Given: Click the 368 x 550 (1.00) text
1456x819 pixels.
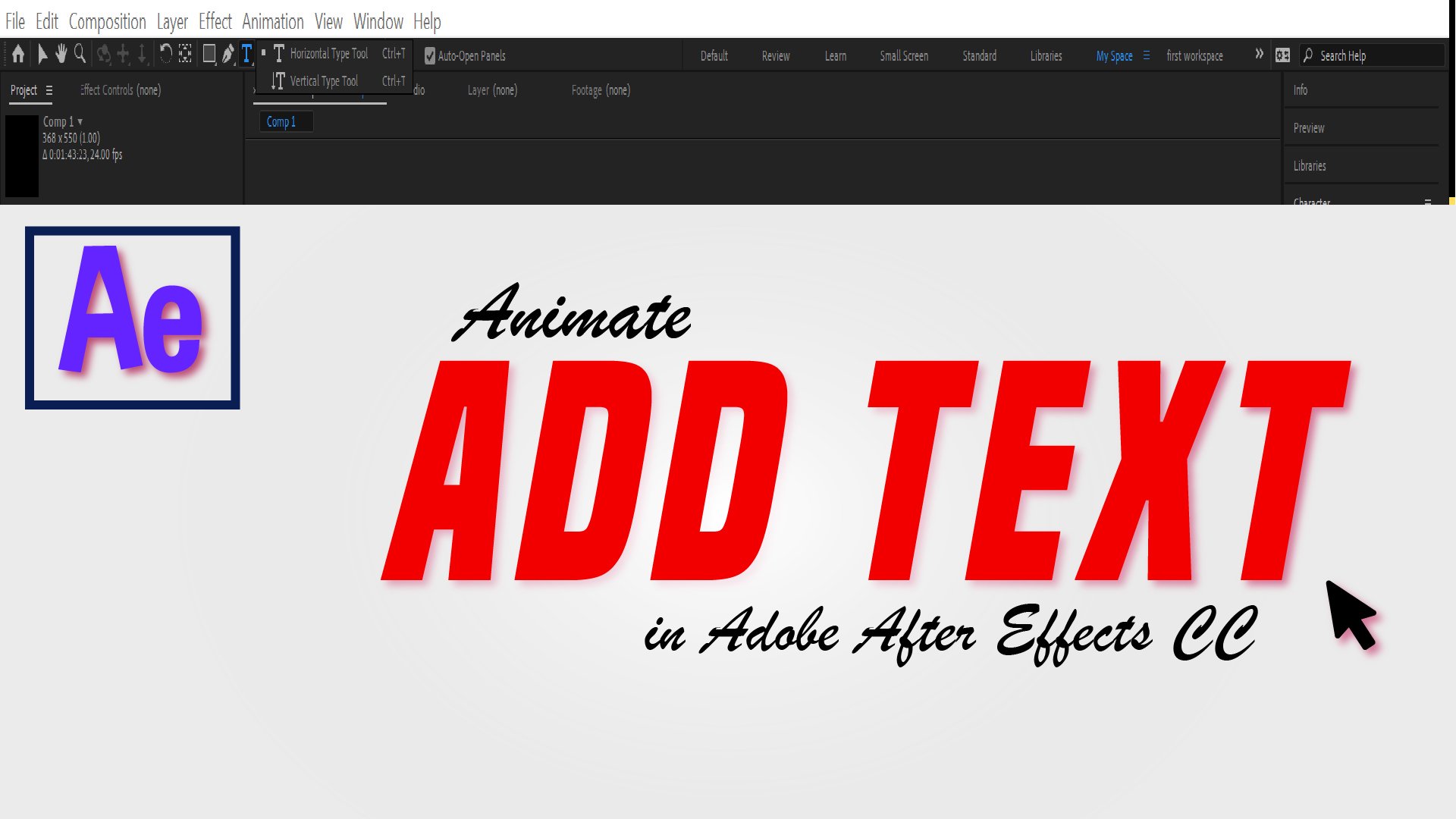Looking at the screenshot, I should point(71,138).
